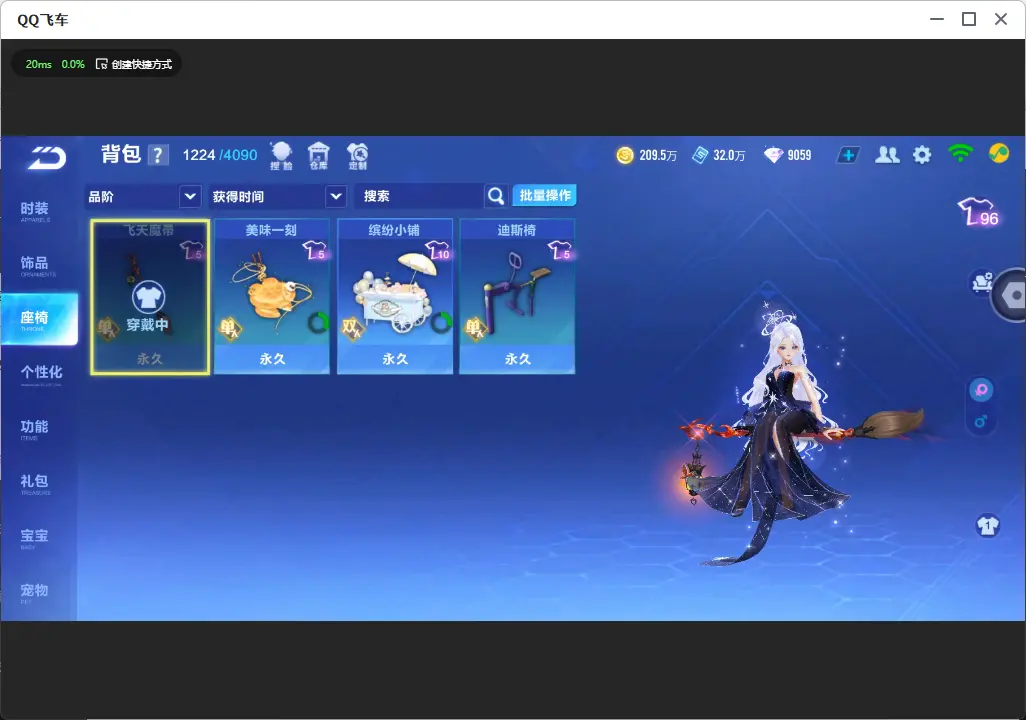Screen dimensions: 1026x720
Task: Click the 0.0% packet loss indicator
Action: tap(73, 64)
